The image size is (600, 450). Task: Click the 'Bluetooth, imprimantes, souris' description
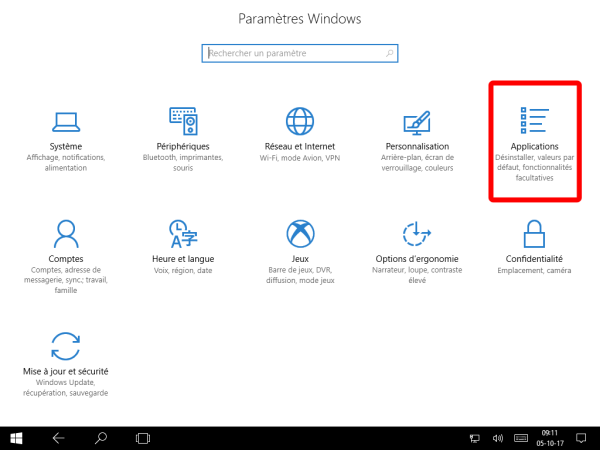coord(183,163)
